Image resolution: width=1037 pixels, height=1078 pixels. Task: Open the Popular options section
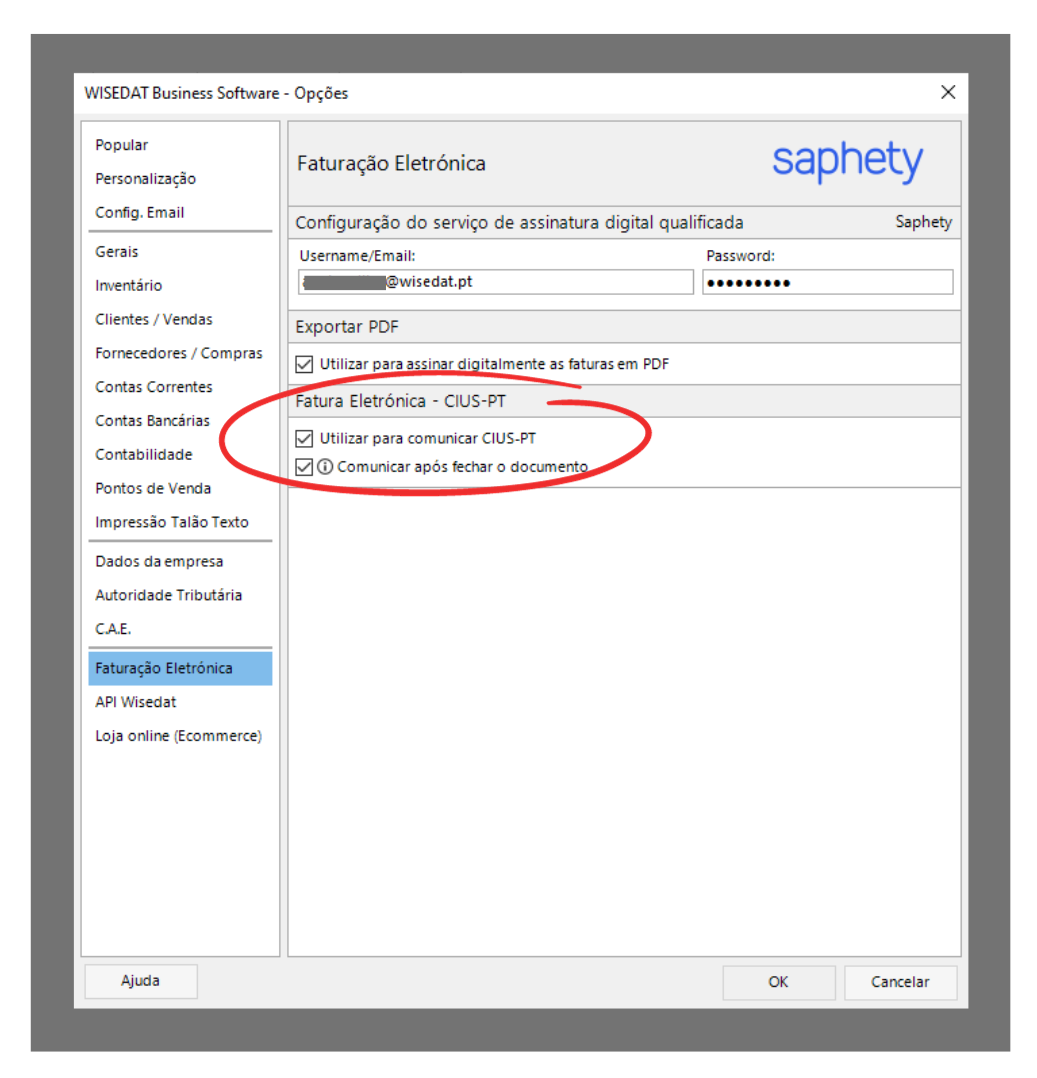pos(122,145)
